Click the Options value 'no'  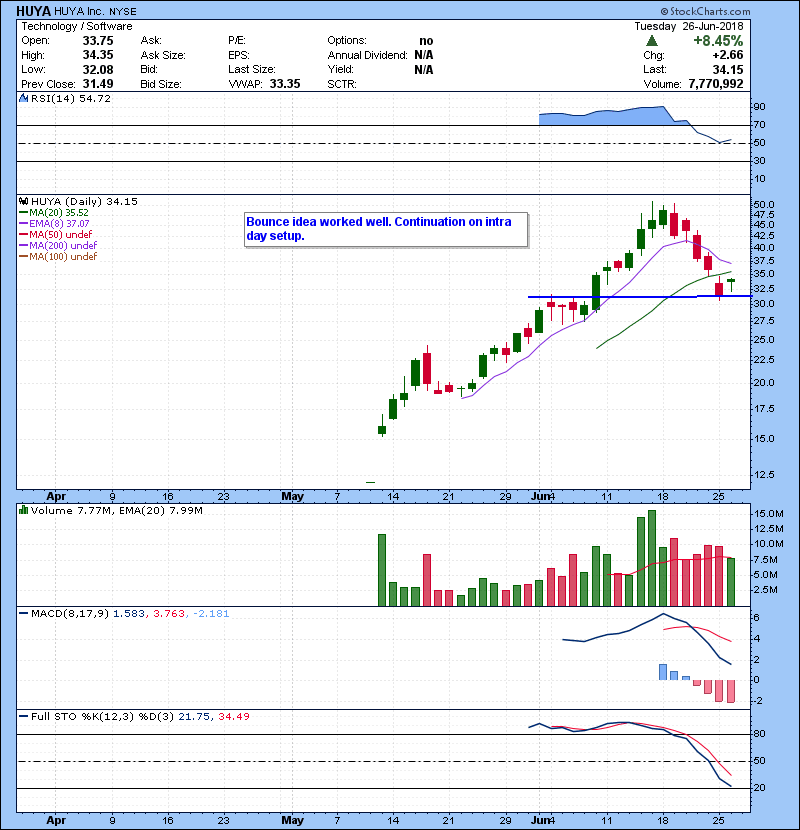point(426,41)
